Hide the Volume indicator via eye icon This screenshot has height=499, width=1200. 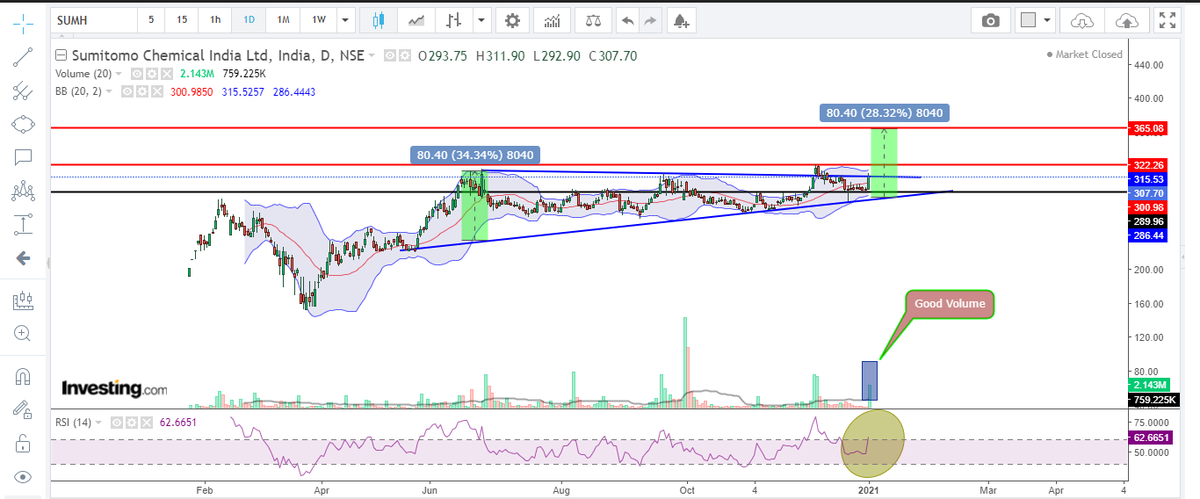tap(137, 74)
